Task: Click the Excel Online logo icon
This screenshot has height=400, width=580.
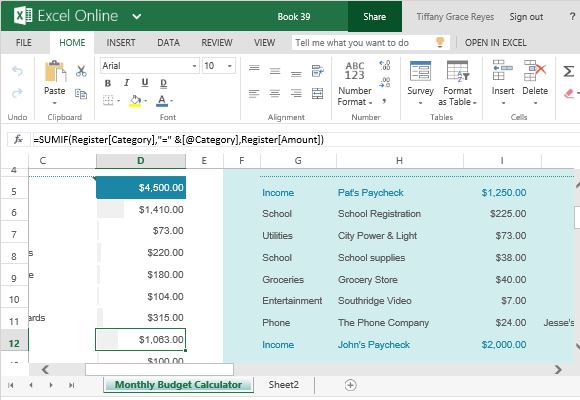Action: (23, 16)
